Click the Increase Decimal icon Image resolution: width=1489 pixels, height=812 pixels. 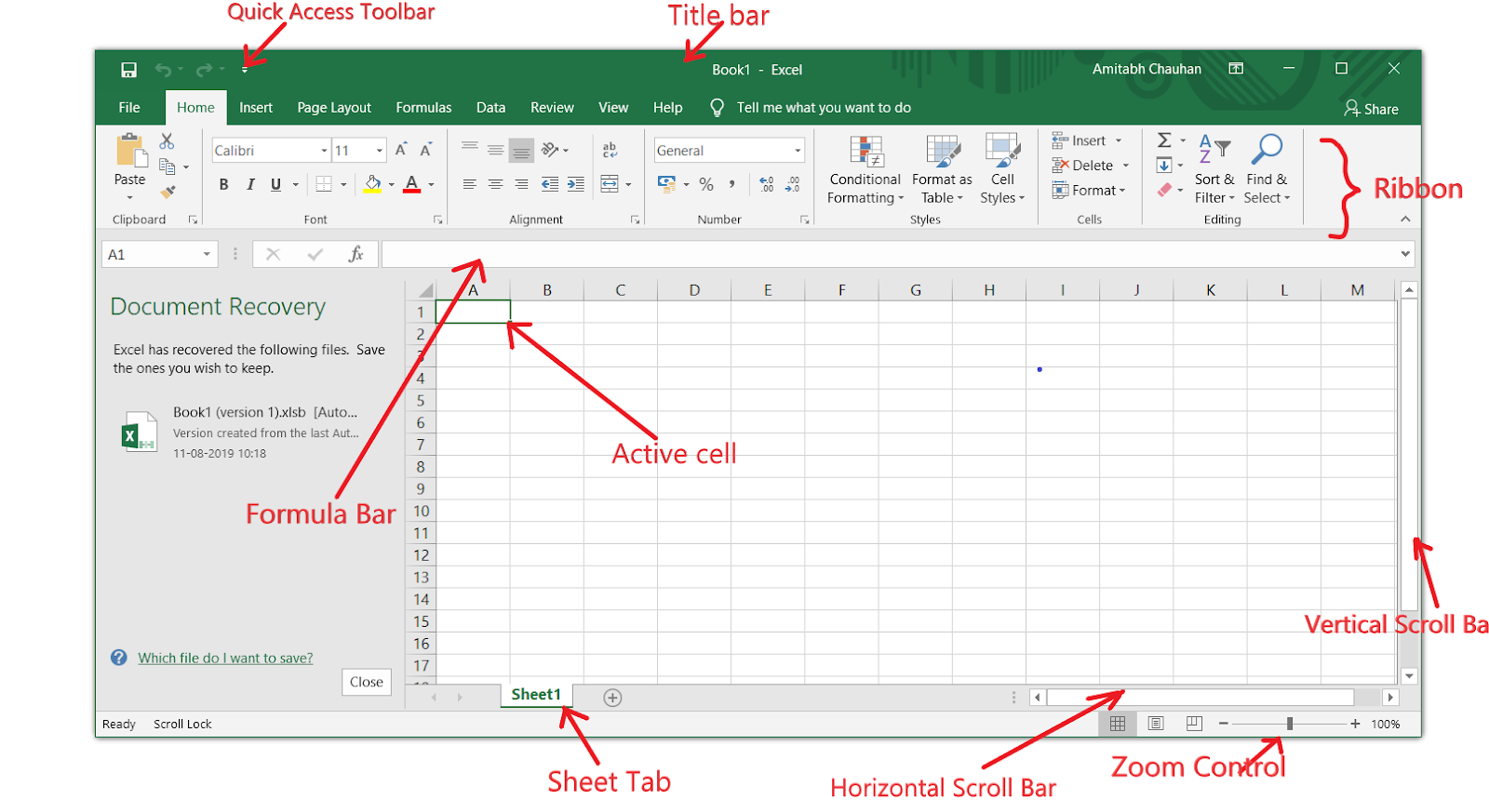(766, 184)
